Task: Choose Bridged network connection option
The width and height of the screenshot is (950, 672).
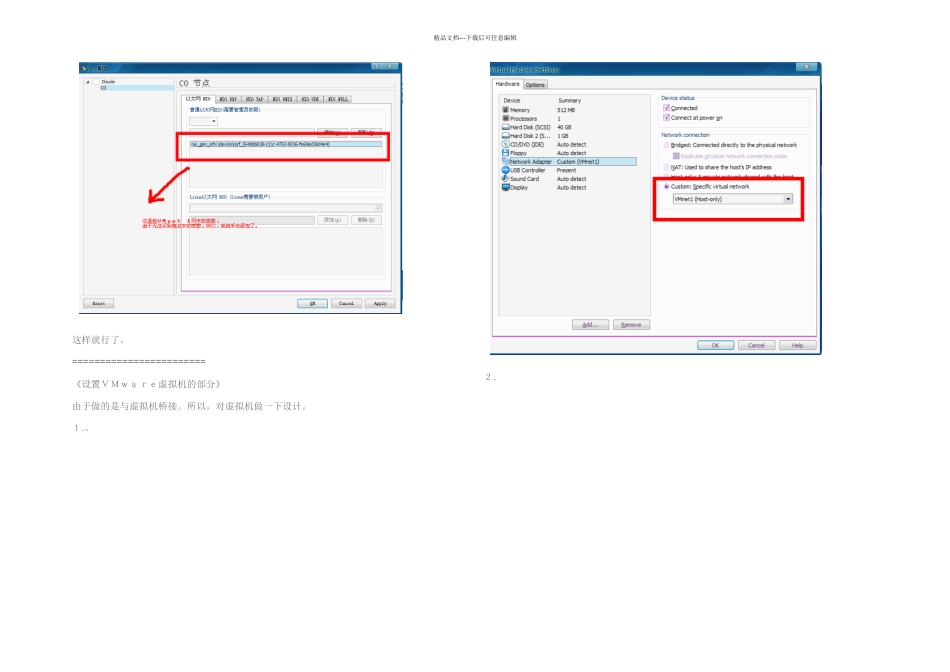Action: 666,145
